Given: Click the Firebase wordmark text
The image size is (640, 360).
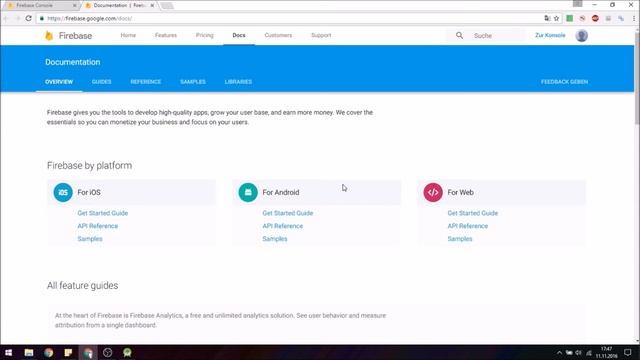Looking at the screenshot, I should point(75,36).
